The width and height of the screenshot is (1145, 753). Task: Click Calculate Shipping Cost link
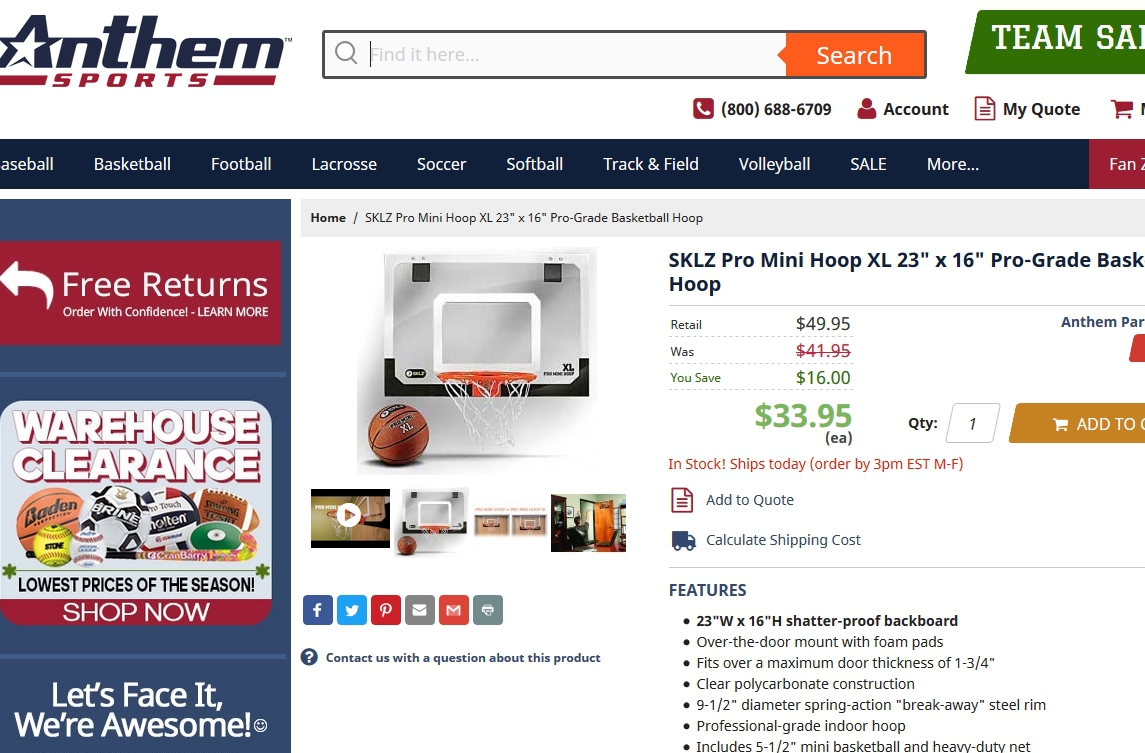783,540
